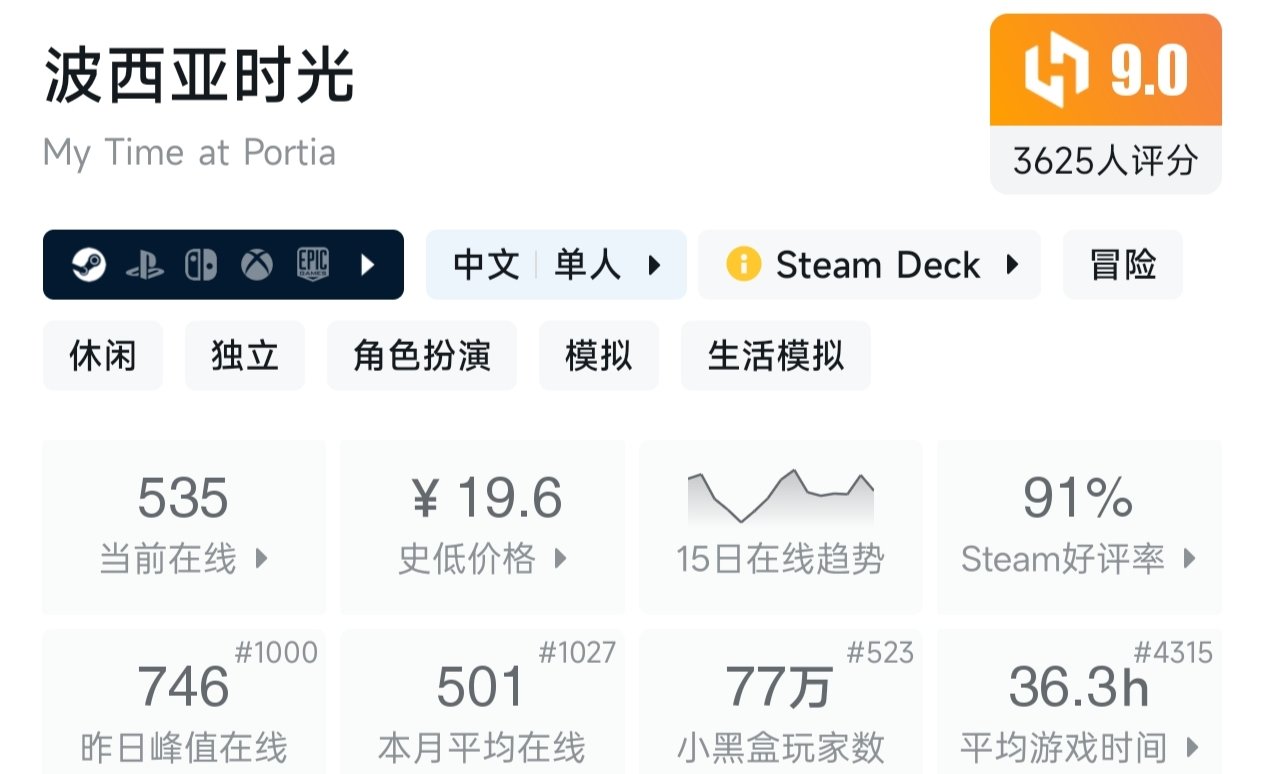
Task: Click the Xiaoheihe logo in score badge
Action: (1056, 71)
